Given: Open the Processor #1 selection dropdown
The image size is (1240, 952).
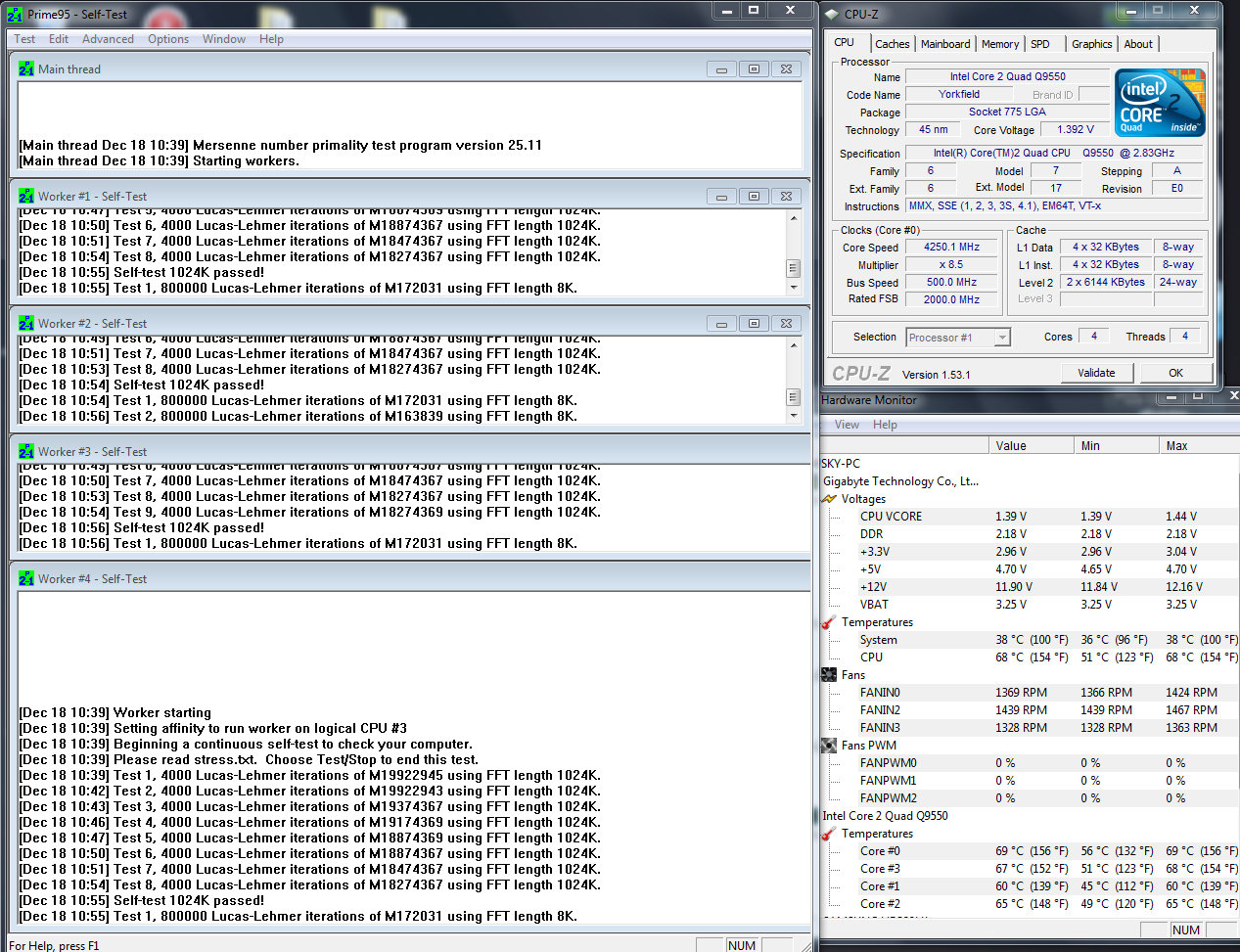Looking at the screenshot, I should (x=1002, y=338).
